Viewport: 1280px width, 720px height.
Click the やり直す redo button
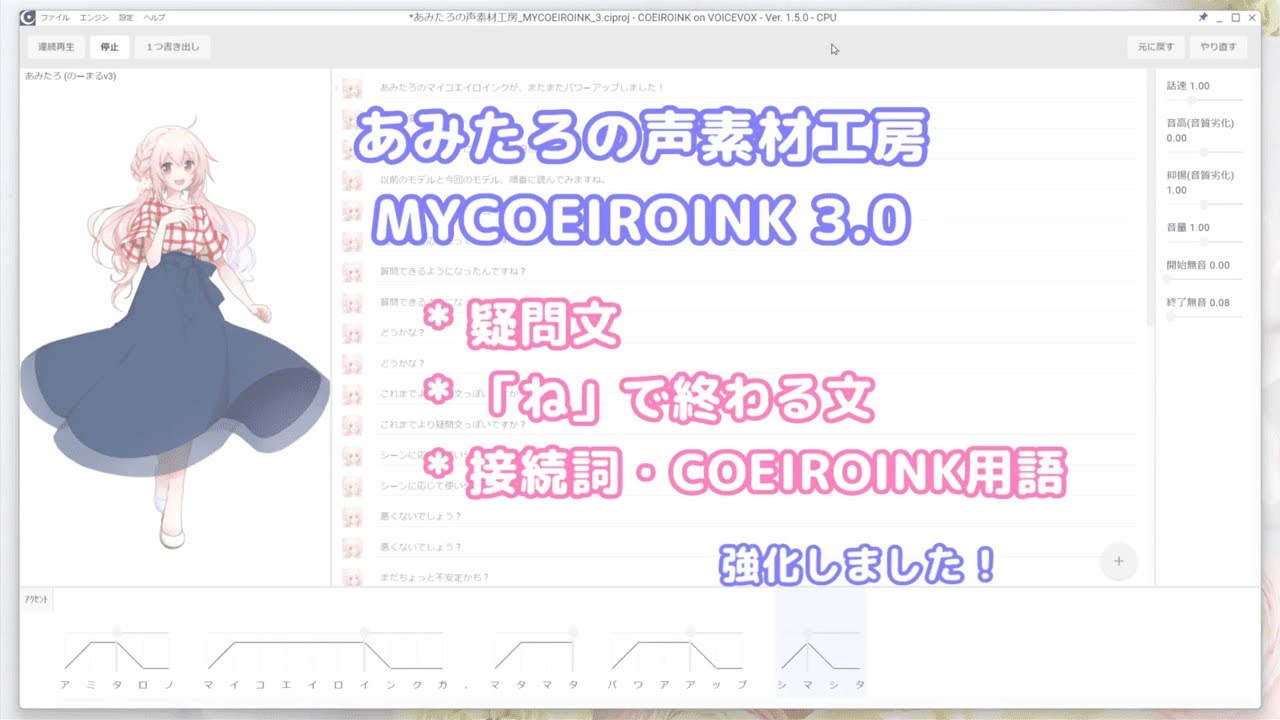click(x=1218, y=47)
